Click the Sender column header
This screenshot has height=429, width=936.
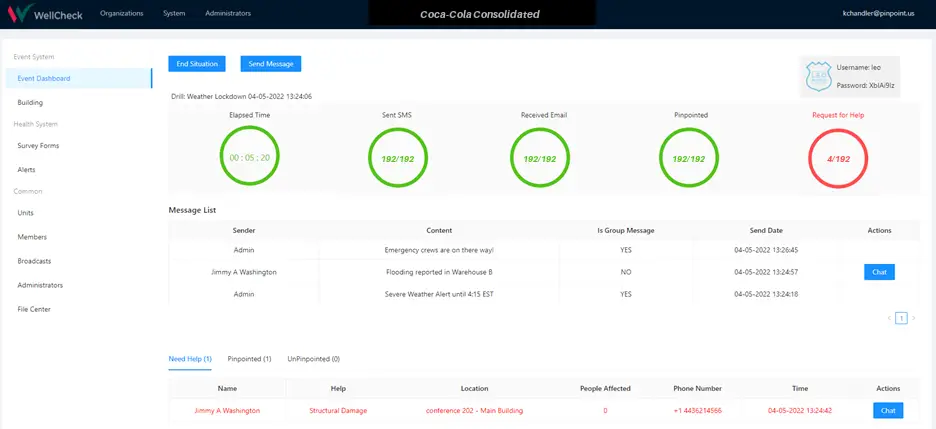click(244, 230)
